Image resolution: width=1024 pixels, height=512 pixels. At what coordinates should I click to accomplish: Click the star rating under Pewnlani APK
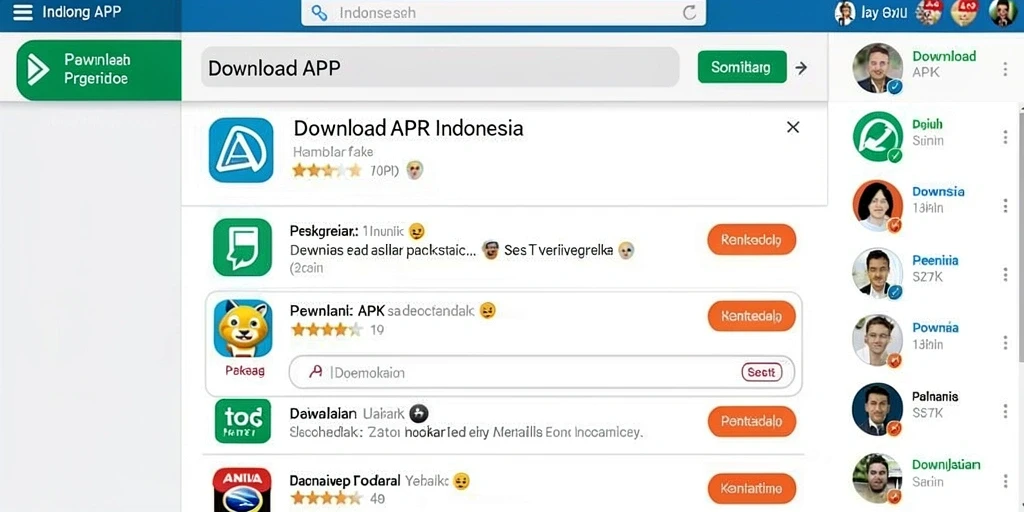coord(327,330)
